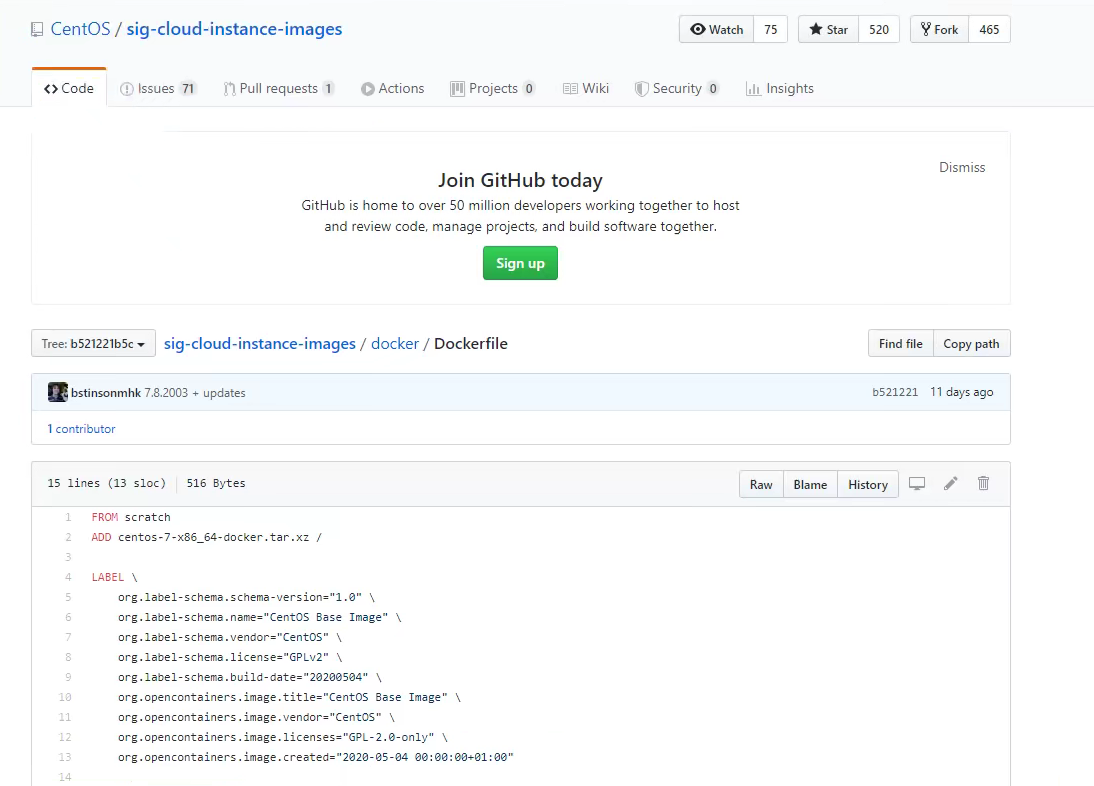Fork the repository
Viewport: 1094px width, 786px height.
click(938, 30)
